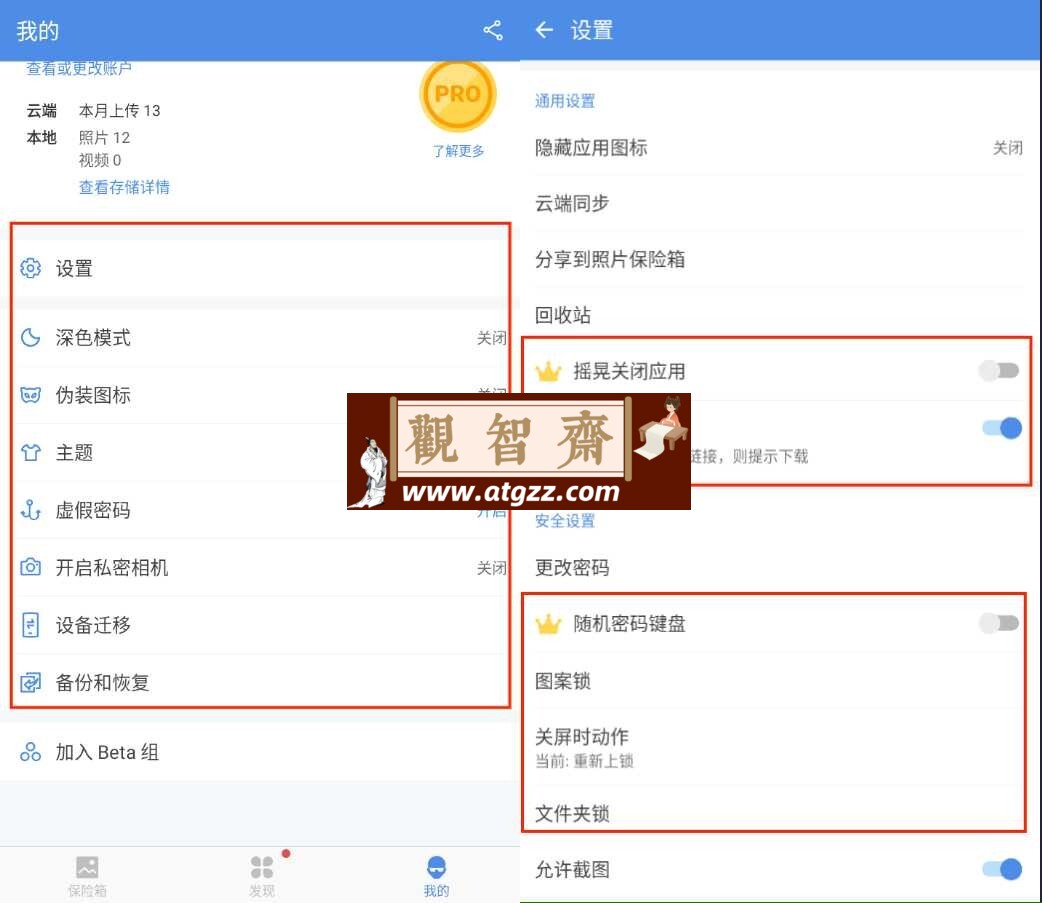The image size is (1042, 903).
Task: Tap the moon icon for 深色模式
Action: click(31, 338)
